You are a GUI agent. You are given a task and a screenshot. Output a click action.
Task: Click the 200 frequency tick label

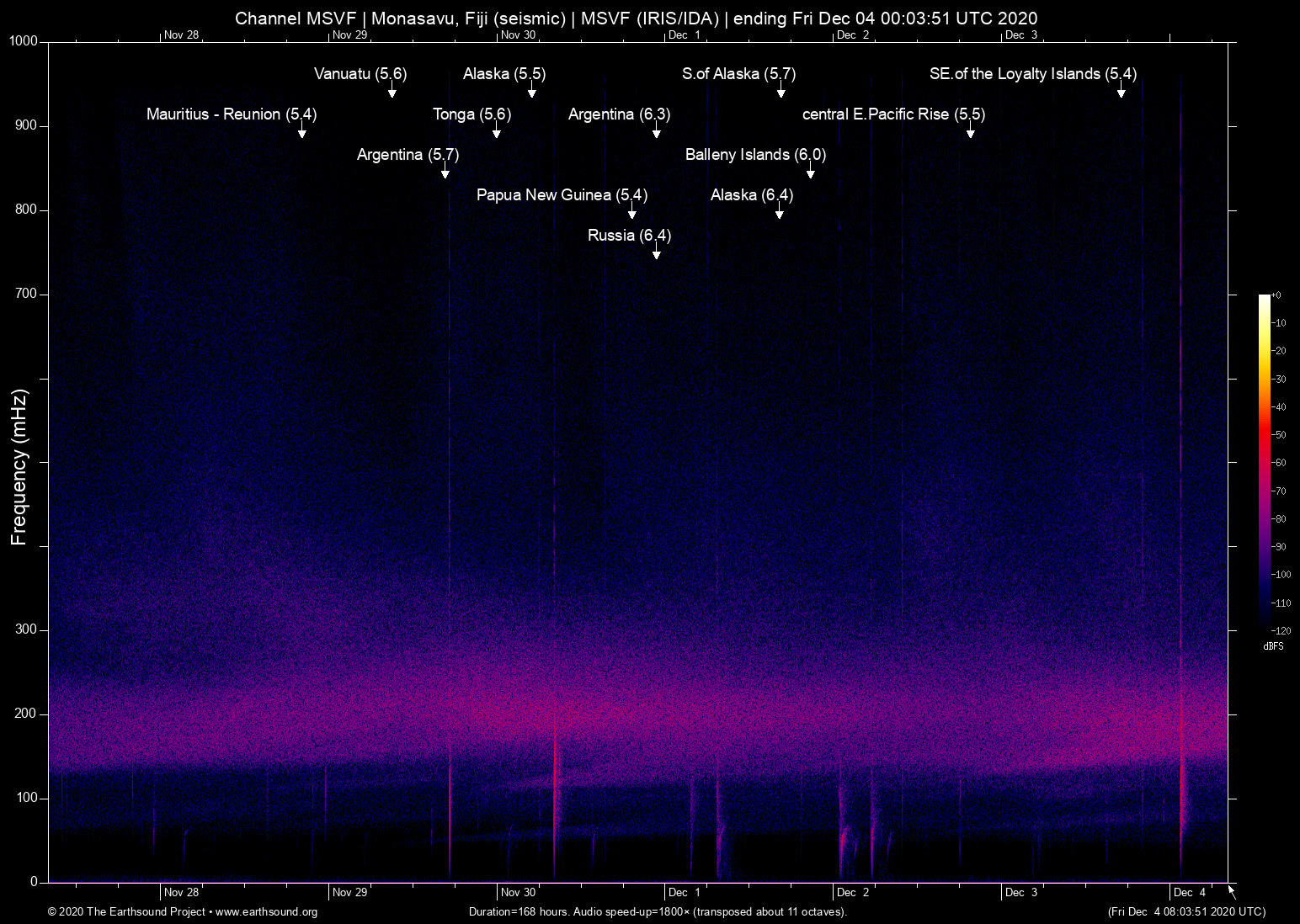26,714
